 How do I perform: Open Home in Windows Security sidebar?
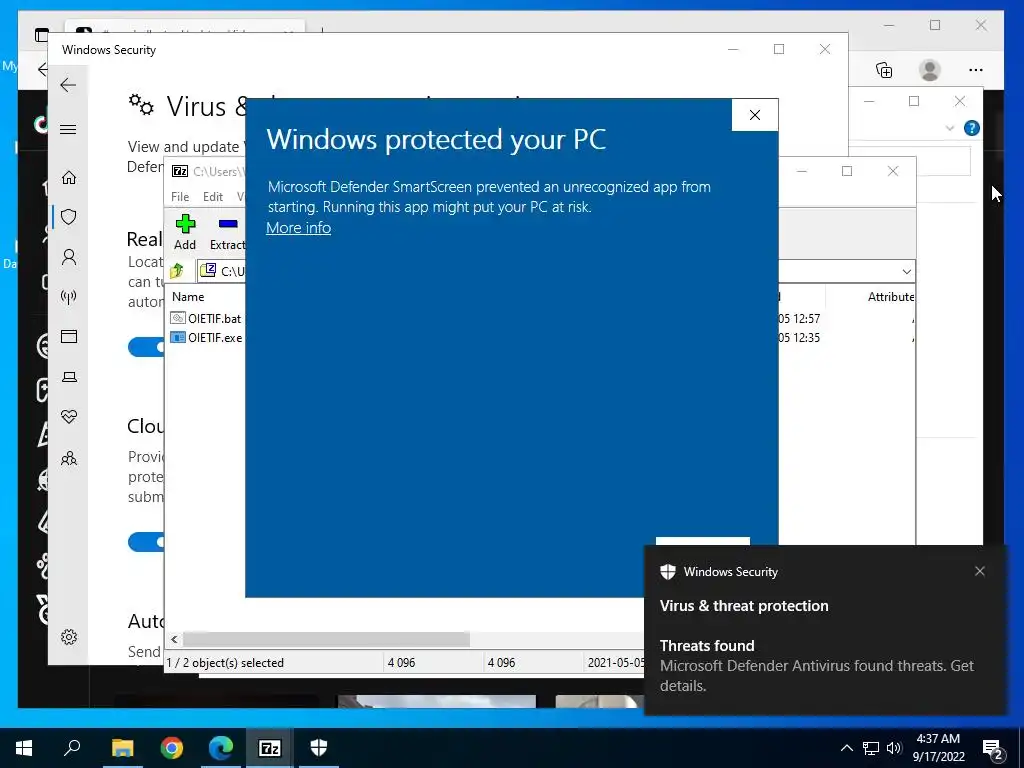69,178
